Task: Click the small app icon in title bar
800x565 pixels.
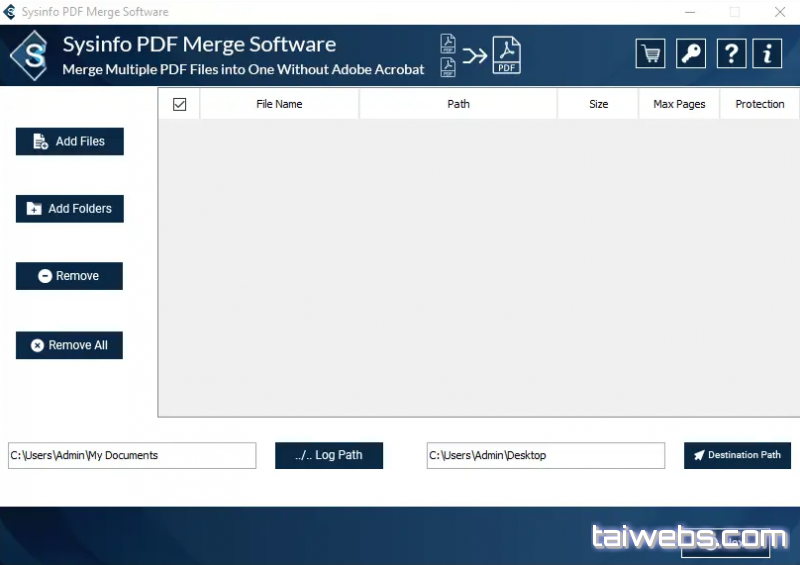Action: click(x=10, y=12)
